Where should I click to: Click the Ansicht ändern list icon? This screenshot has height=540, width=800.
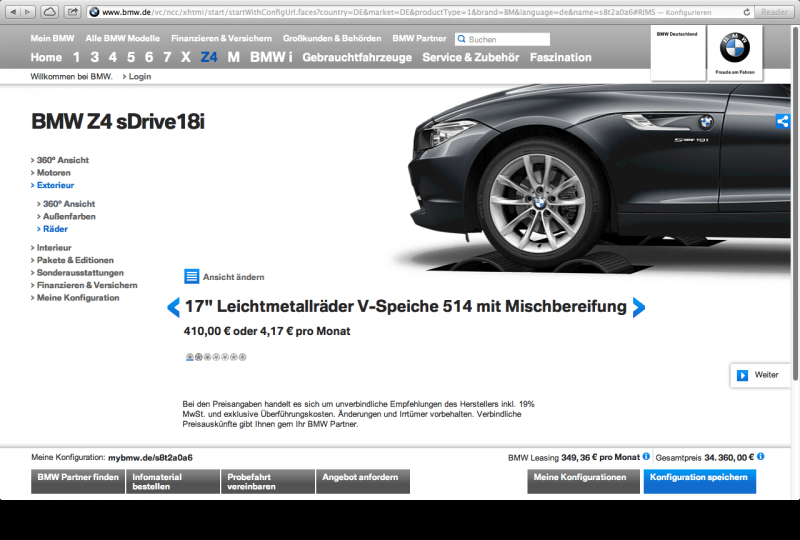191,277
